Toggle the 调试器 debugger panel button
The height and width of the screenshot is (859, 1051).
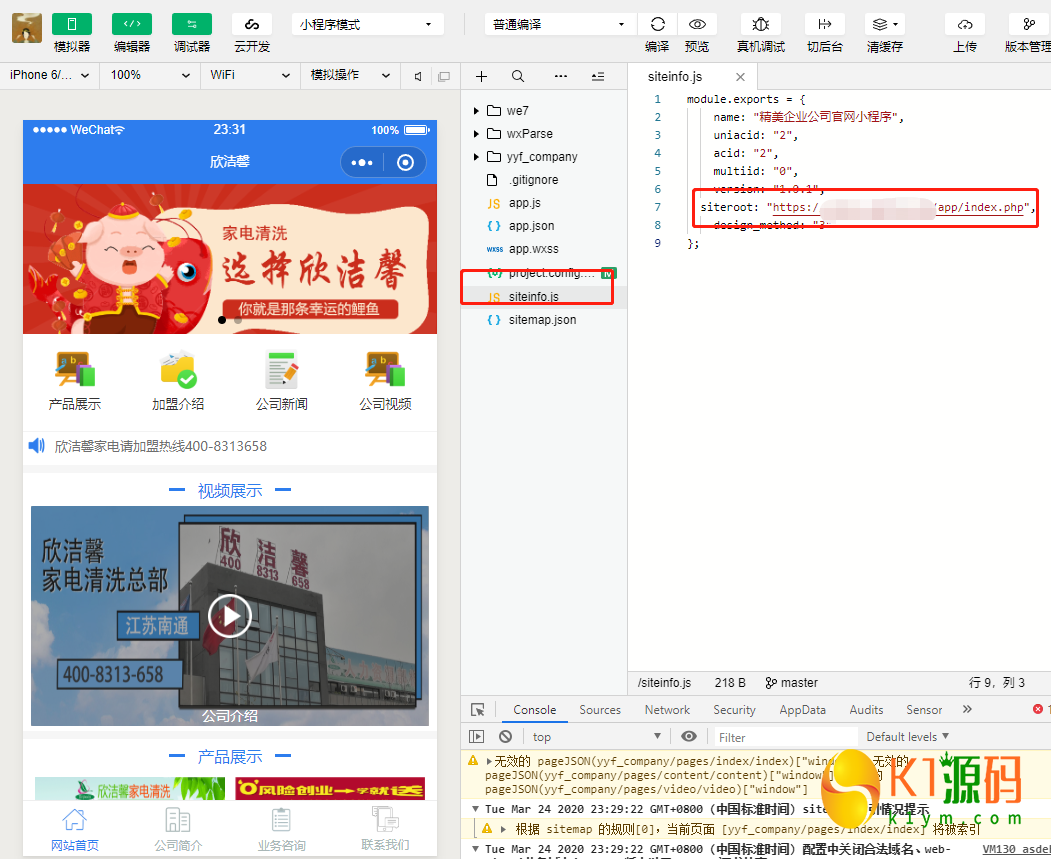pos(192,24)
